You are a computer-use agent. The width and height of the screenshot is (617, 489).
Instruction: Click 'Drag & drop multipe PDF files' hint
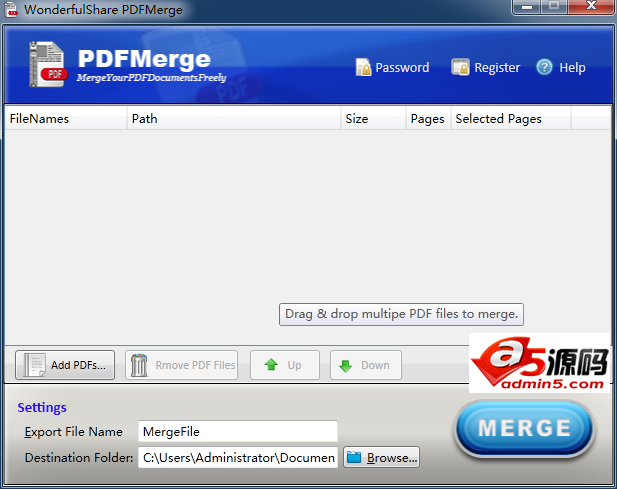pos(401,314)
